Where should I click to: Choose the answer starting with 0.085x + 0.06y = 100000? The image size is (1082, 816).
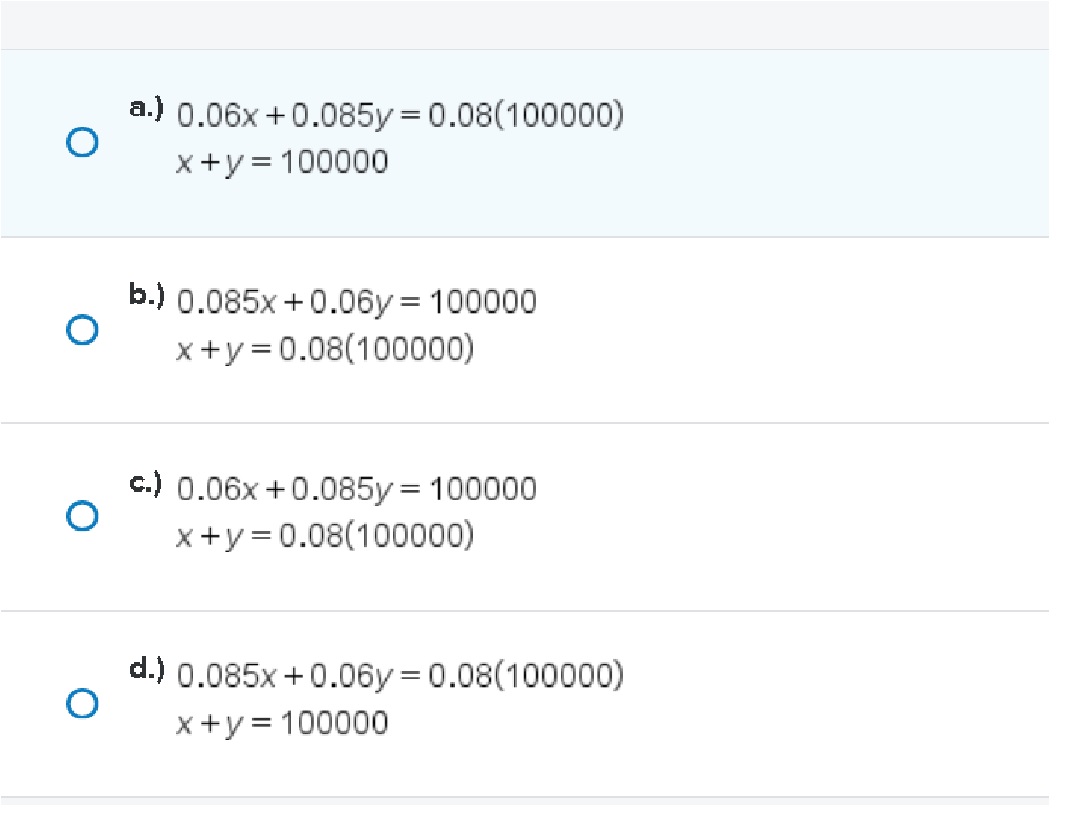coord(356,301)
